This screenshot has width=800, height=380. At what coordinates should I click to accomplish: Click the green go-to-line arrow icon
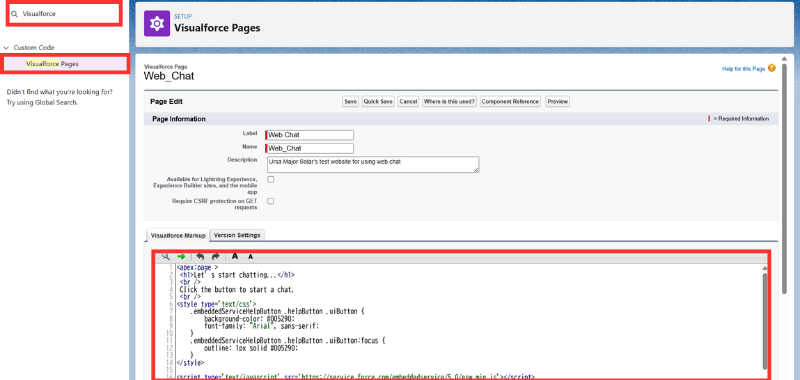pyautogui.click(x=181, y=256)
